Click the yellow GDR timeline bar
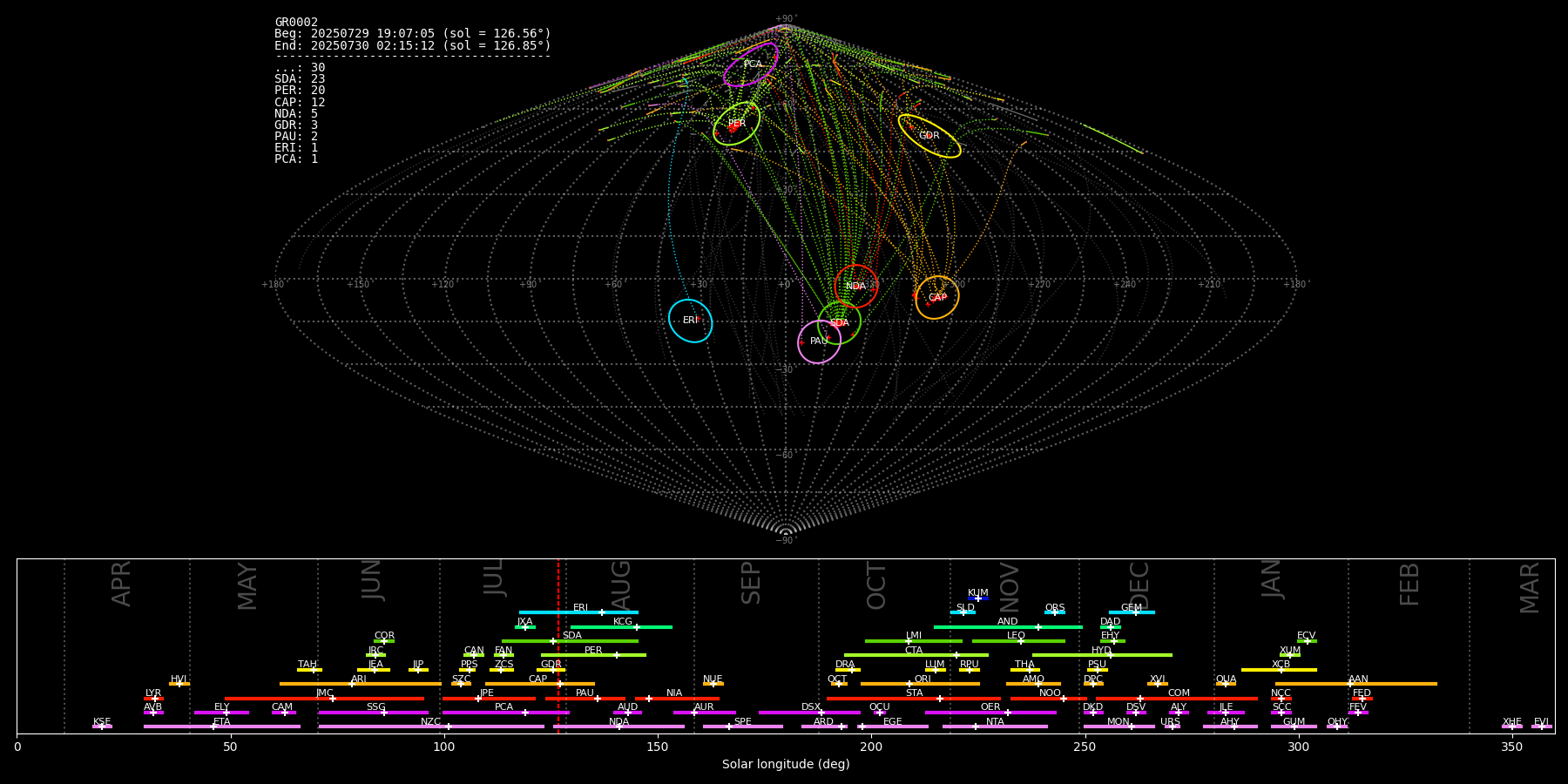The image size is (1568, 784). (551, 670)
